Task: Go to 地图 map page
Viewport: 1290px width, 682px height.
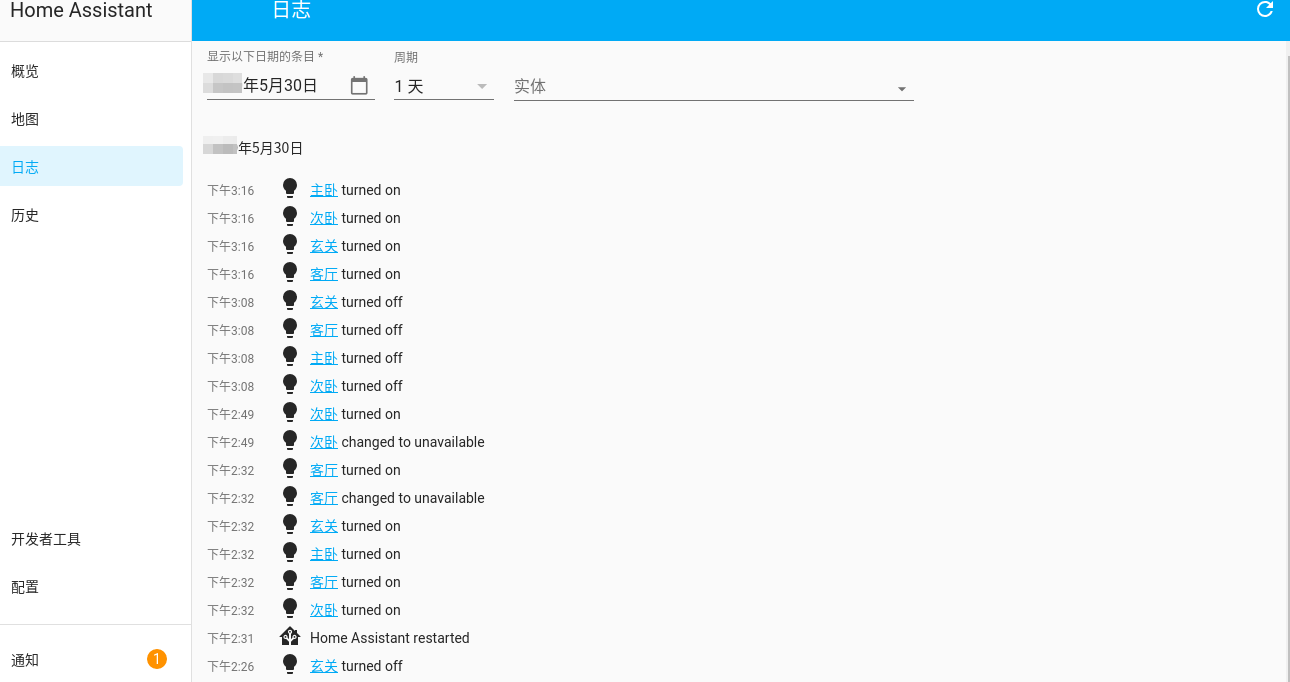Action: coord(25,119)
